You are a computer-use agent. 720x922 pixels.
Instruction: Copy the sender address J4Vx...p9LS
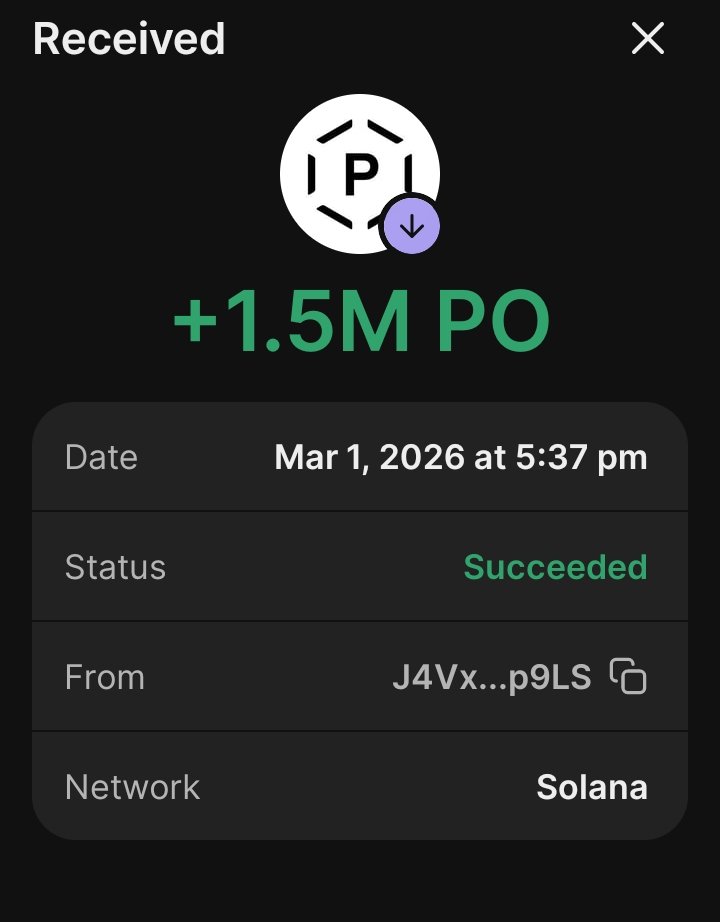pyautogui.click(x=628, y=677)
